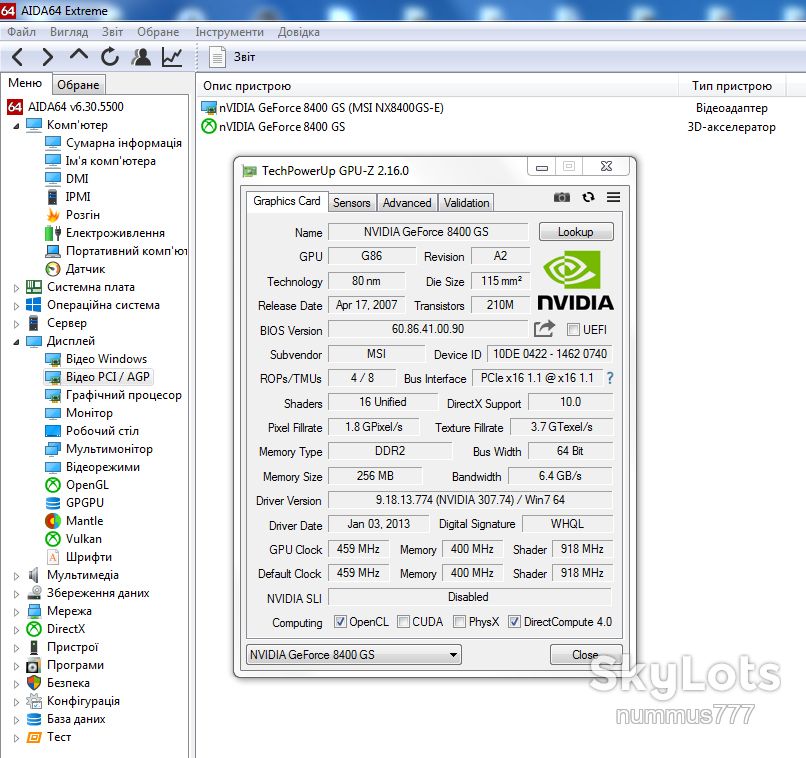806x758 pixels.
Task: Switch to the Validation tab
Action: coord(466,202)
